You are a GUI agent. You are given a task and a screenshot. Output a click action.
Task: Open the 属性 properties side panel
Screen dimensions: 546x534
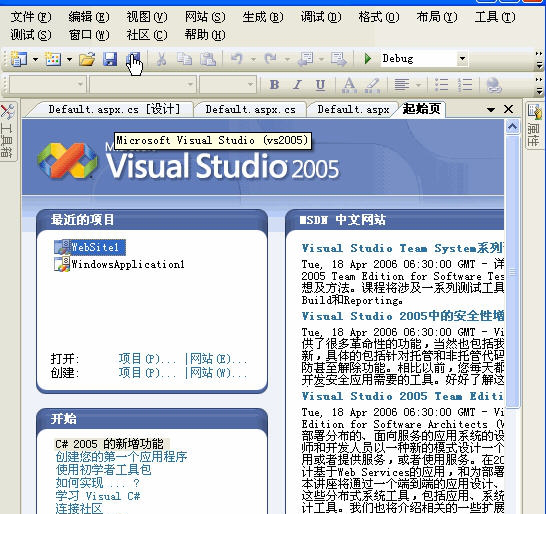click(535, 125)
